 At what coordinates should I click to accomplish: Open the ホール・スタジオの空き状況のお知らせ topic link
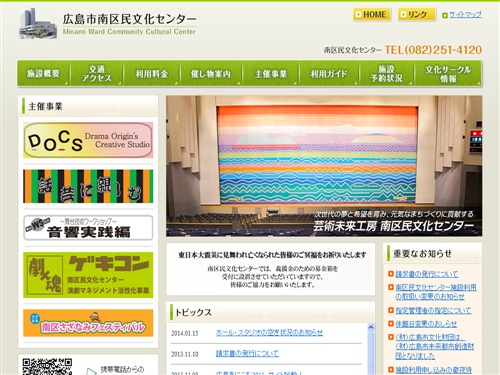(269, 333)
